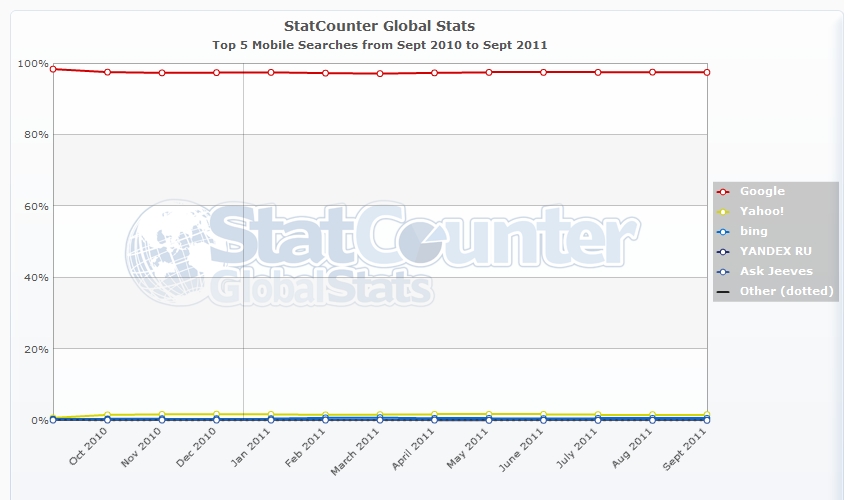The image size is (854, 500).
Task: Click the Google legend marker icon
Action: point(723,191)
